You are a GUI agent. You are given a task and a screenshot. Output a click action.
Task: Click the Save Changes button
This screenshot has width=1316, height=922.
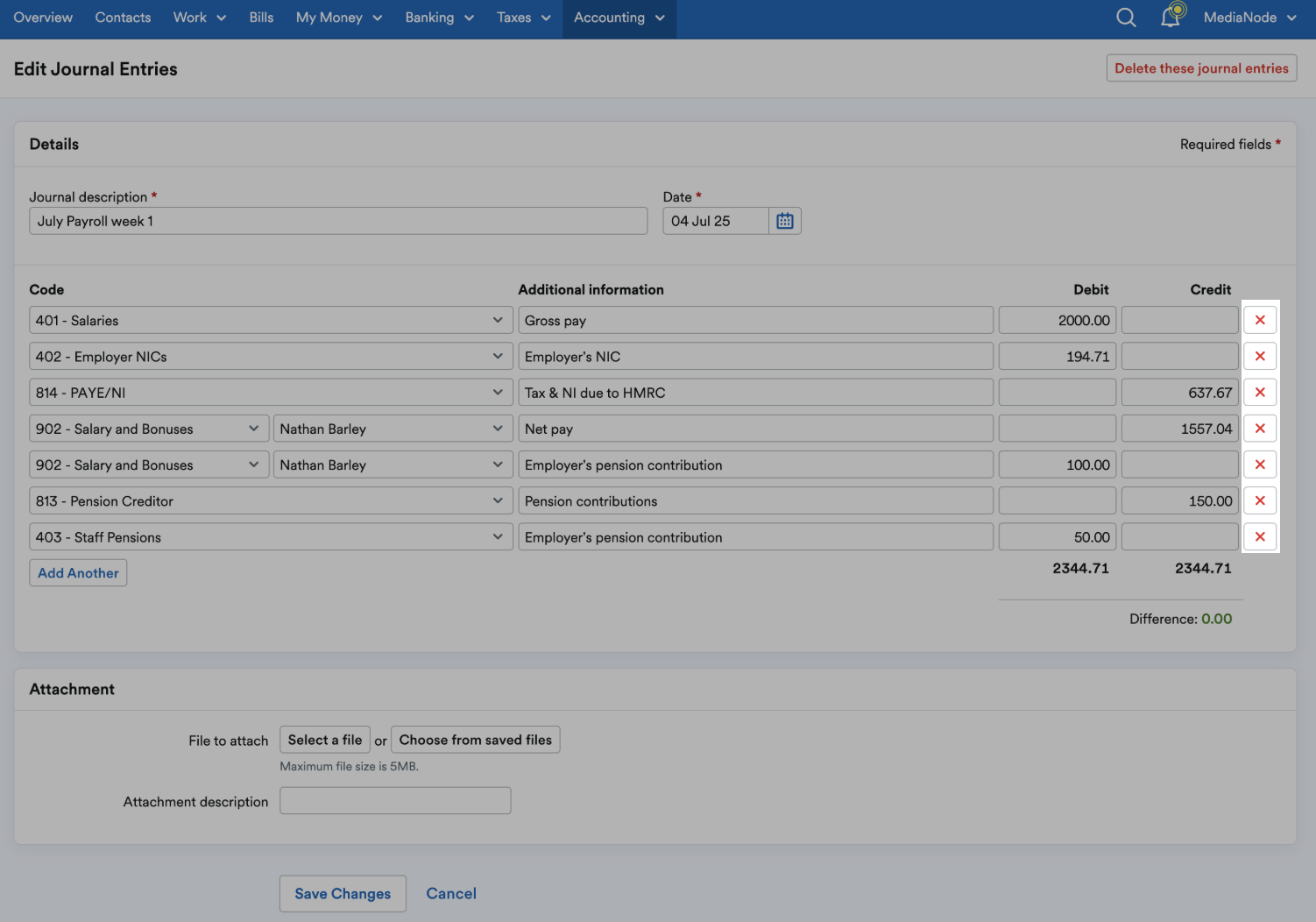pyautogui.click(x=343, y=894)
